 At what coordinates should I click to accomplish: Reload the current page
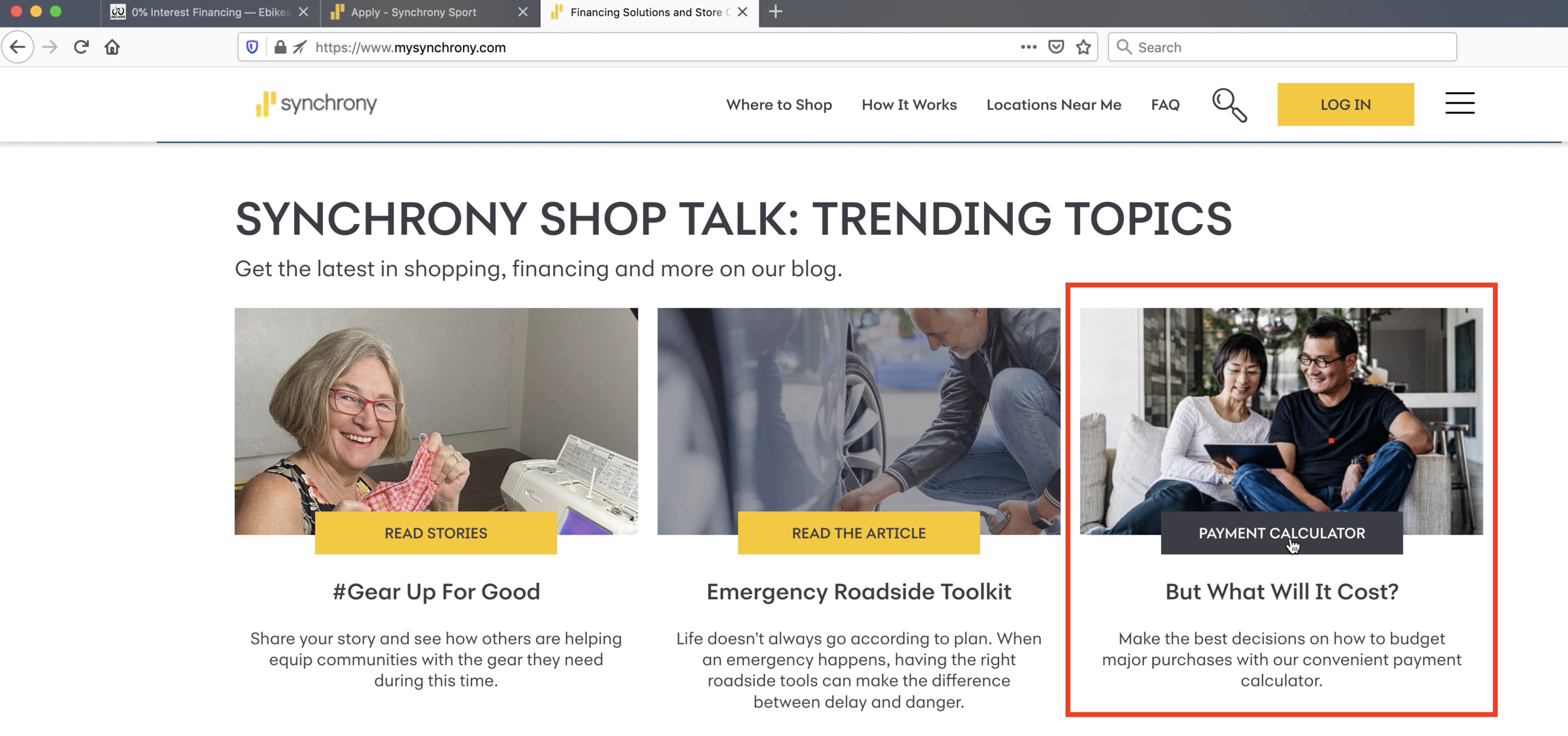pyautogui.click(x=81, y=47)
